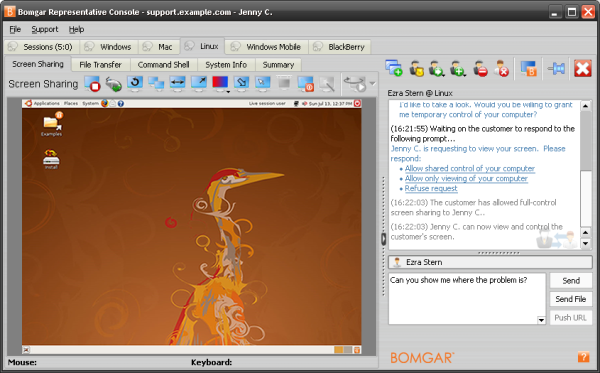Click the Send File button
The height and width of the screenshot is (373, 600).
571,299
